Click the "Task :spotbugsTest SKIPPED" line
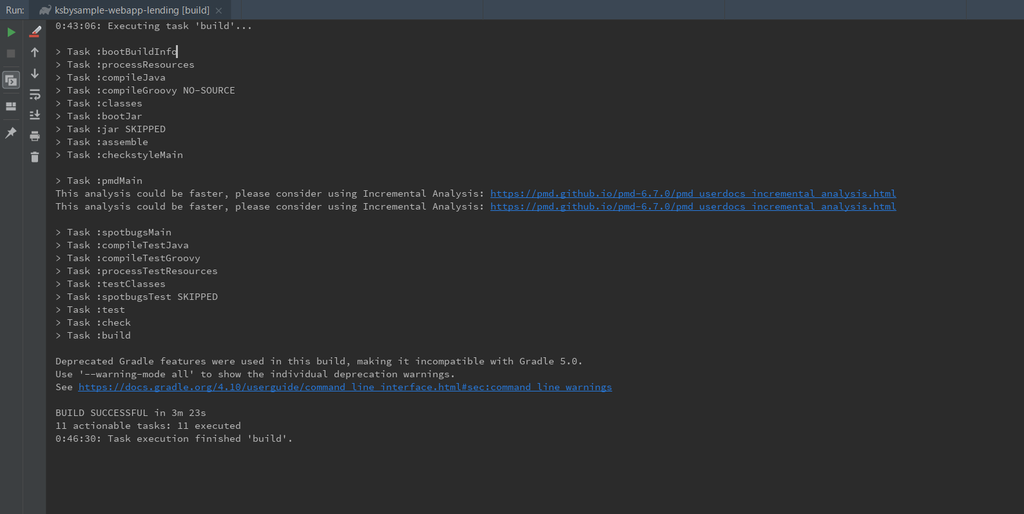This screenshot has width=1024, height=514. point(136,297)
